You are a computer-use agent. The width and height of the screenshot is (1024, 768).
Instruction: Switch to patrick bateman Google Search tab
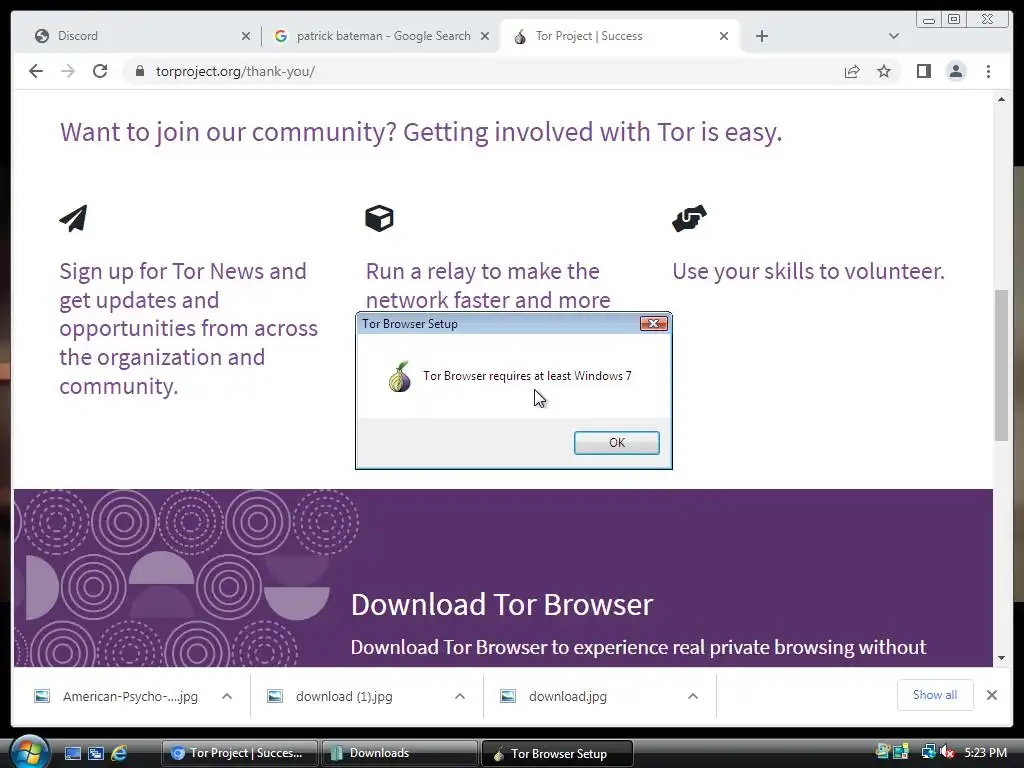[383, 36]
